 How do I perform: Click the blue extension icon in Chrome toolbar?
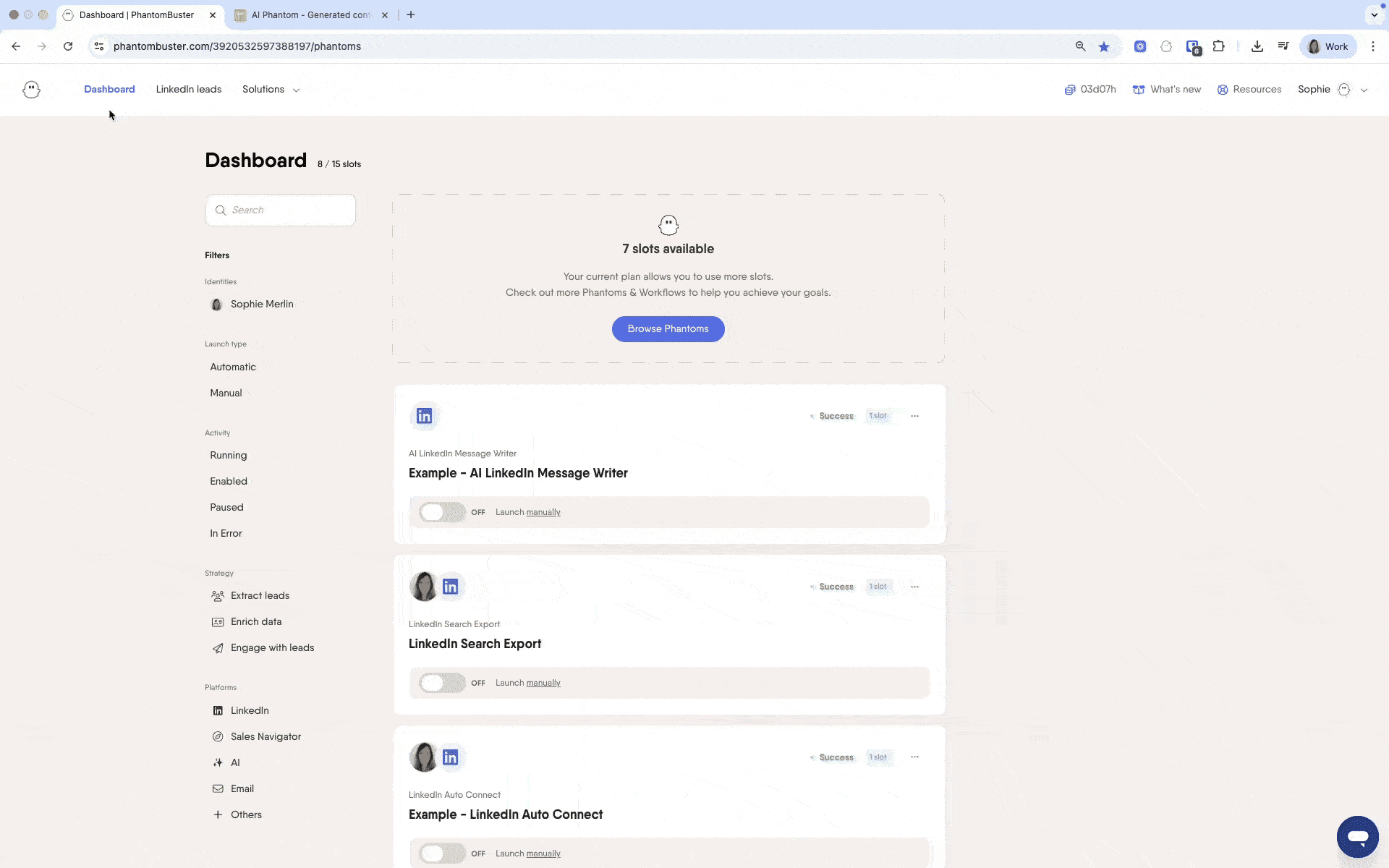(1140, 46)
